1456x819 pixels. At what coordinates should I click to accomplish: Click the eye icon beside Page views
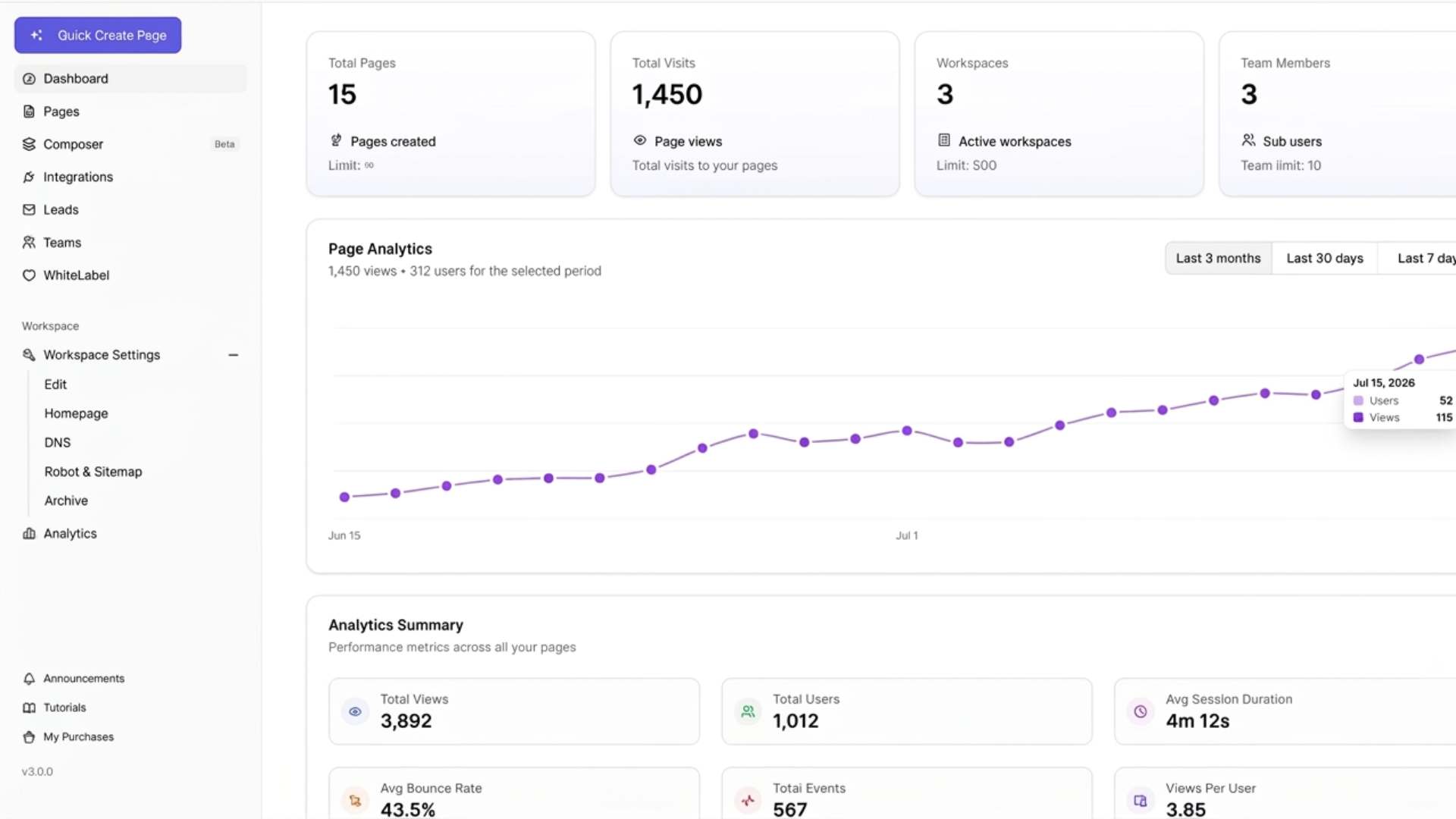(x=640, y=140)
